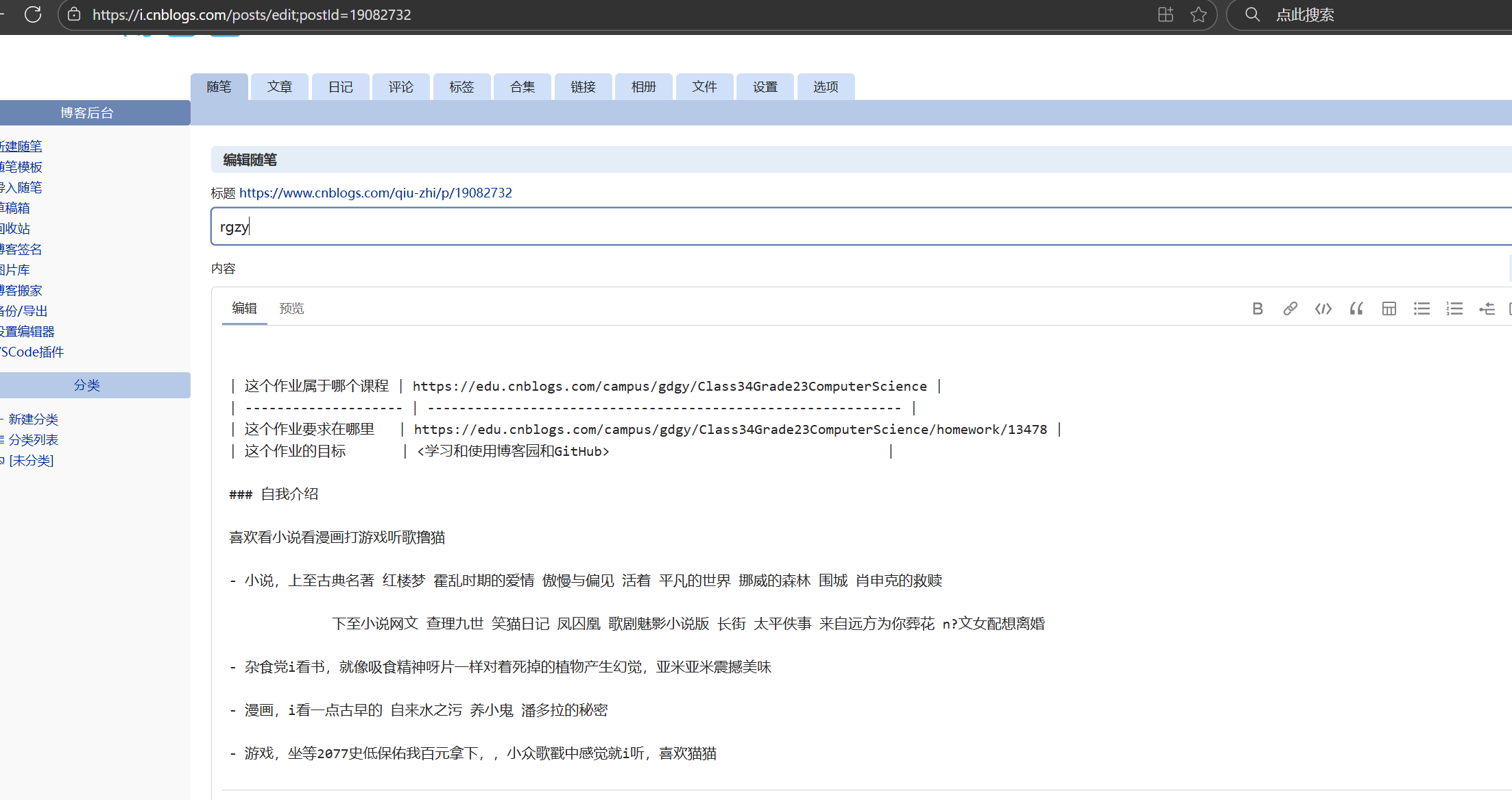This screenshot has width=1512, height=800.
Task: Open browser extensions icon near address bar
Action: click(x=1164, y=14)
